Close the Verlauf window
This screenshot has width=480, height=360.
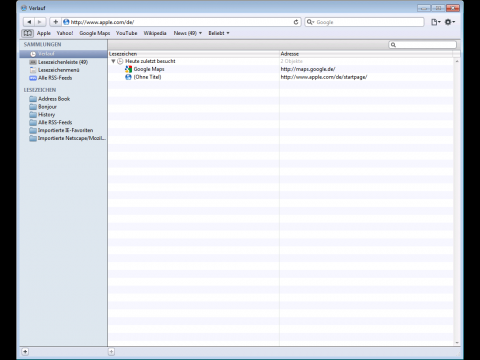click(453, 8)
